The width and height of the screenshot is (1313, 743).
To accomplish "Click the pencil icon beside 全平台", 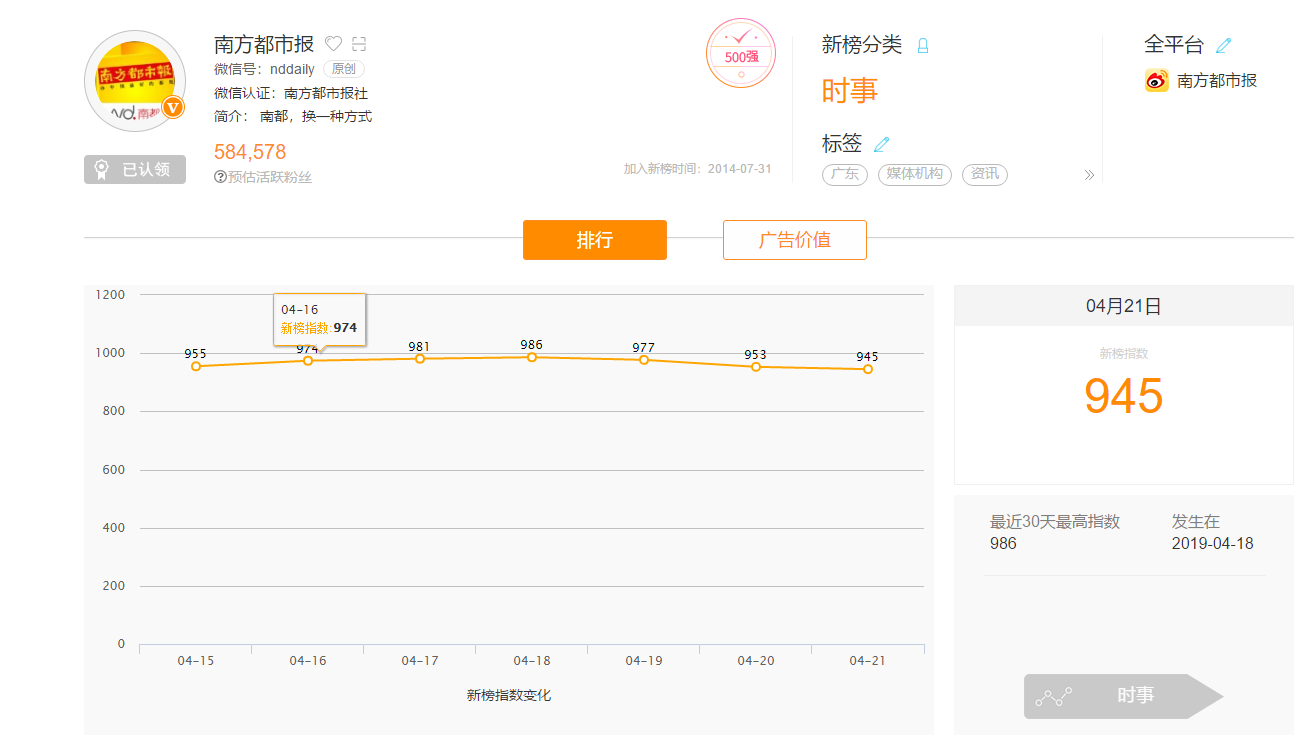I will click(1223, 45).
